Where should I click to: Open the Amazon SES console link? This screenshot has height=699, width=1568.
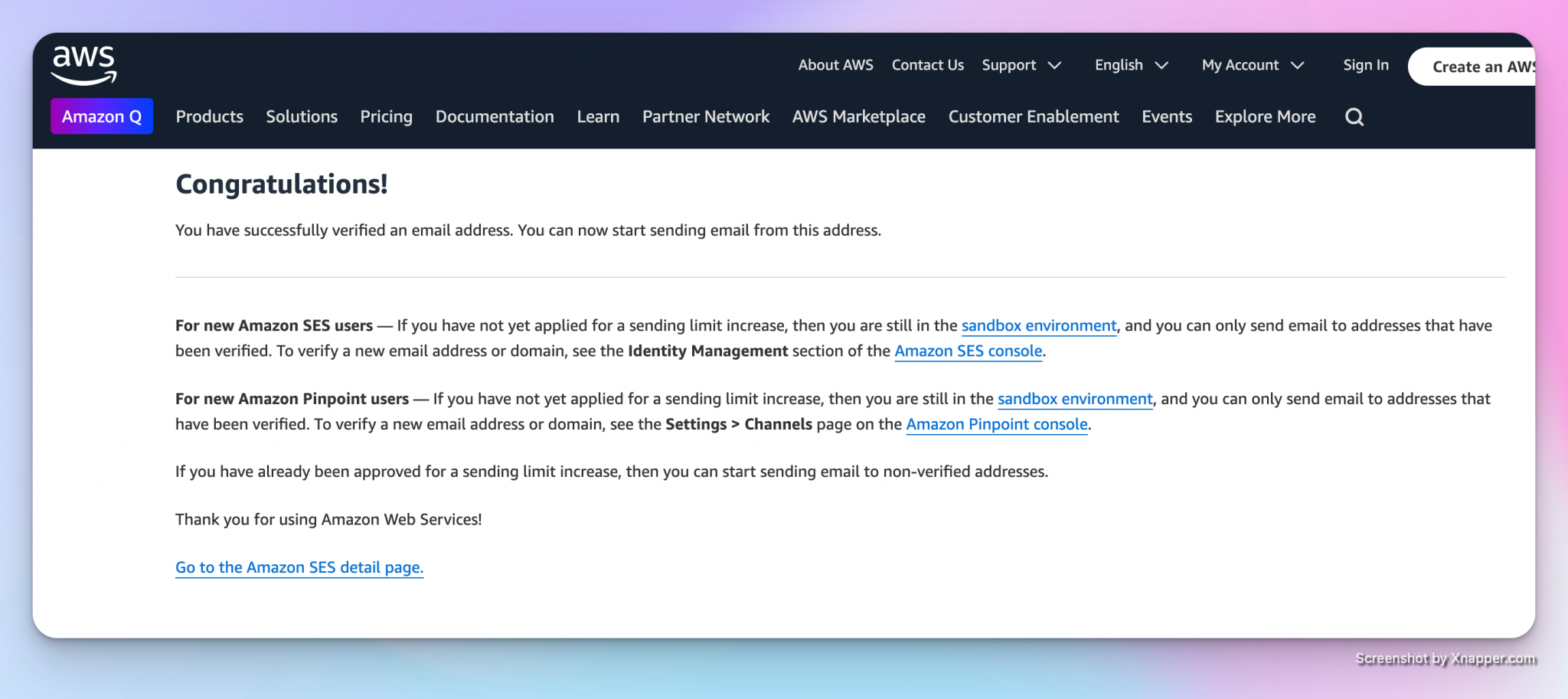(968, 351)
